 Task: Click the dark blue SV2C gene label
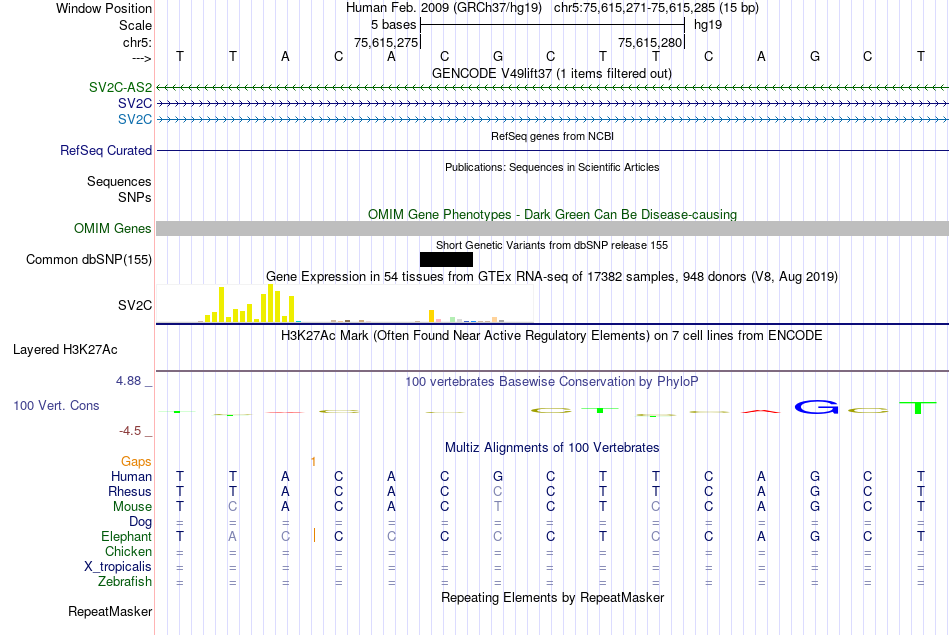(x=135, y=103)
